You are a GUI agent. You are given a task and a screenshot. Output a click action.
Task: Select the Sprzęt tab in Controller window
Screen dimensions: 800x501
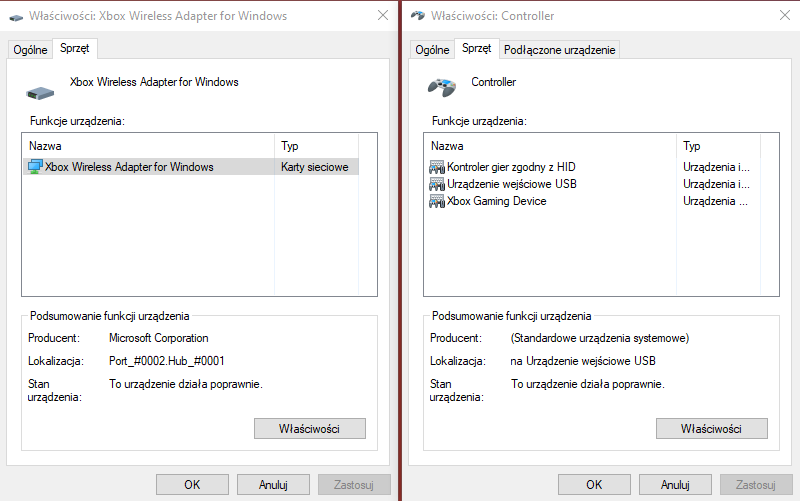coord(477,48)
